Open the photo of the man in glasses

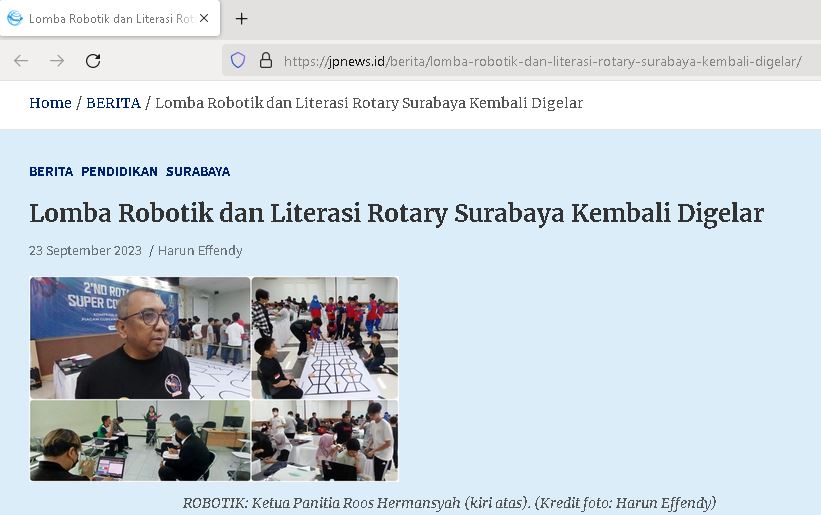click(x=140, y=338)
